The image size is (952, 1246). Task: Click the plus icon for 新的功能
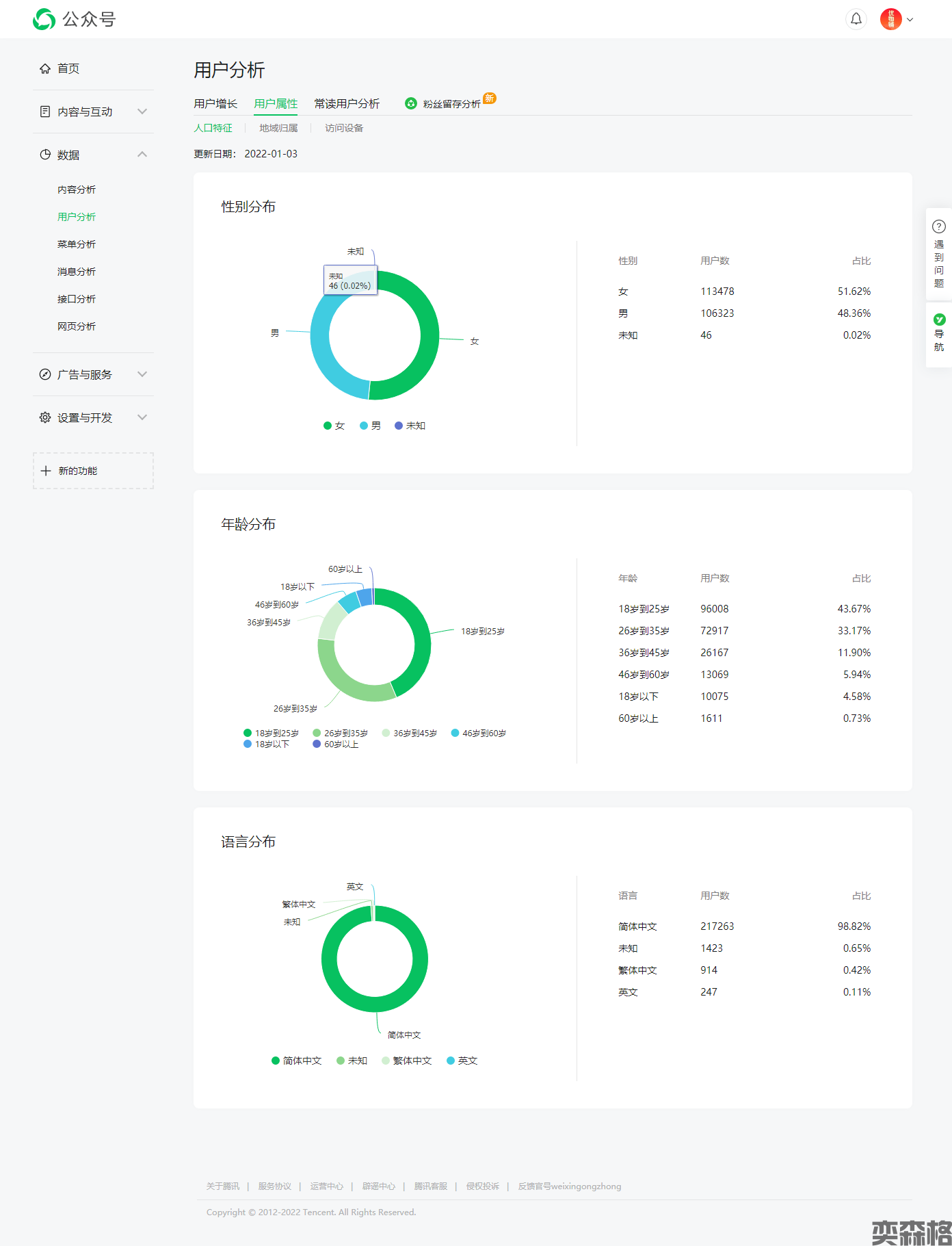[x=46, y=471]
